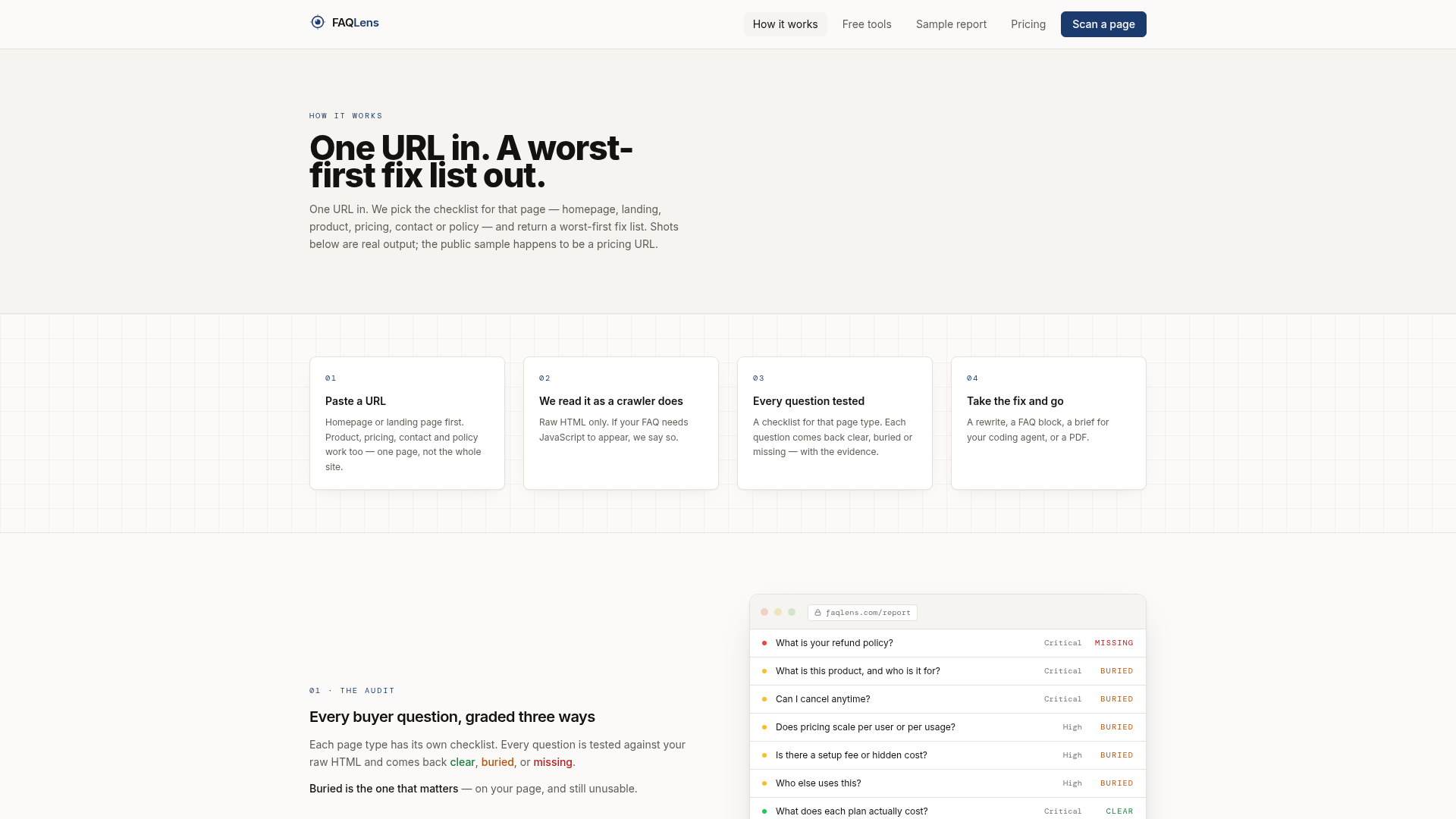Go to Free tools page
Viewport: 1456px width, 819px height.
[867, 24]
